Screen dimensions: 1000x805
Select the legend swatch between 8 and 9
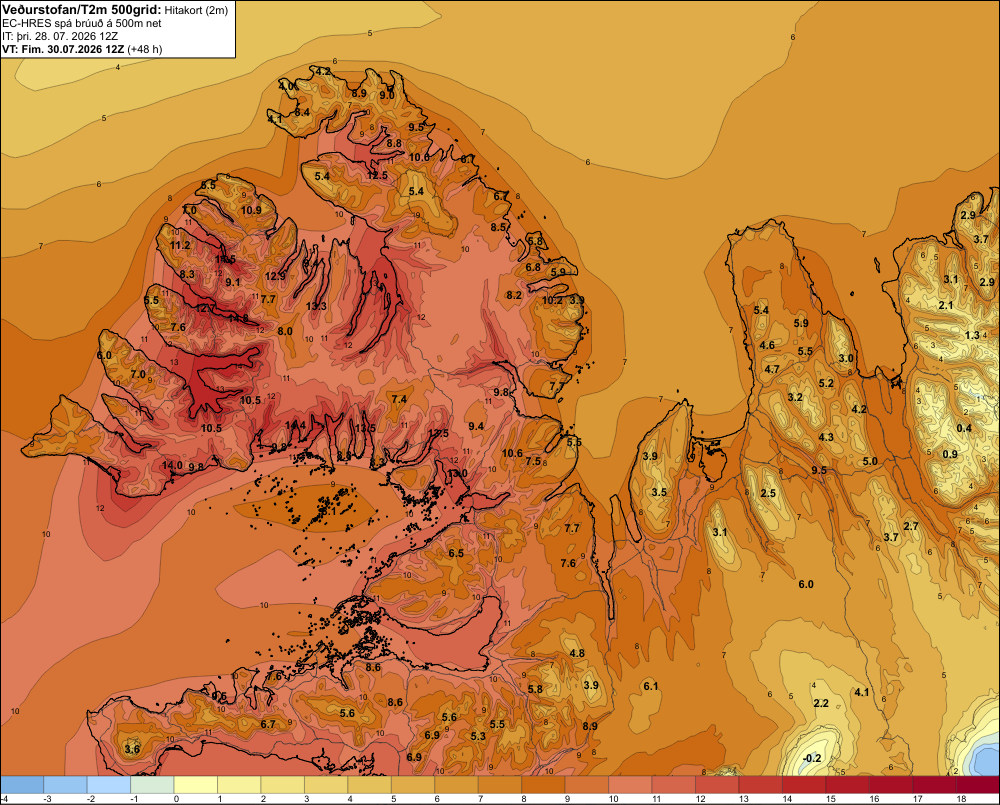pos(543,785)
